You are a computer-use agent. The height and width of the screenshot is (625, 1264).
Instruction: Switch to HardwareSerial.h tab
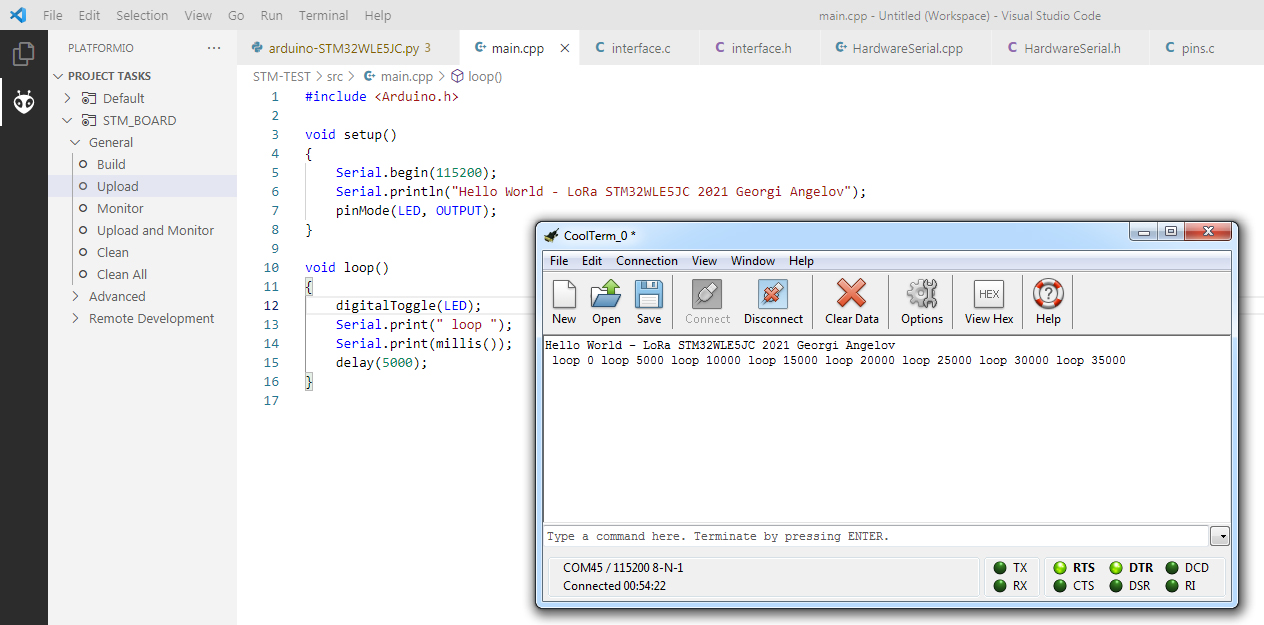coord(1070,48)
